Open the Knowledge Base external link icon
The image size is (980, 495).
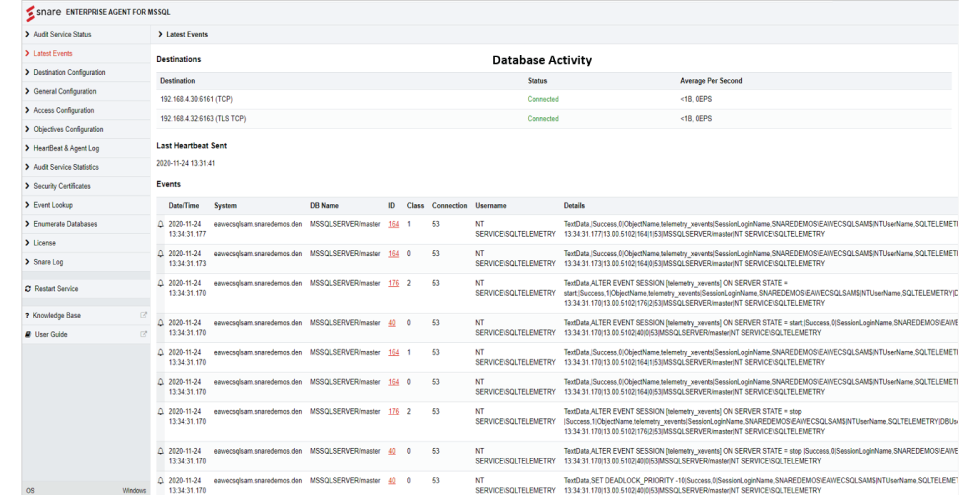coord(143,315)
